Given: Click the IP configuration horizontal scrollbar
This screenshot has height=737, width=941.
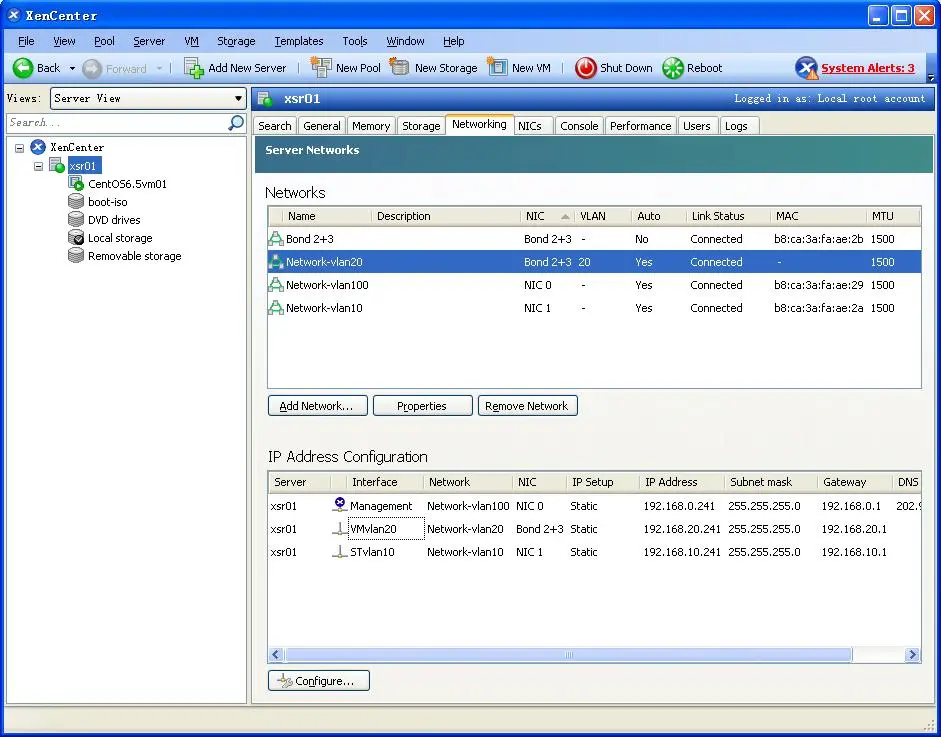Looking at the screenshot, I should pos(568,655).
